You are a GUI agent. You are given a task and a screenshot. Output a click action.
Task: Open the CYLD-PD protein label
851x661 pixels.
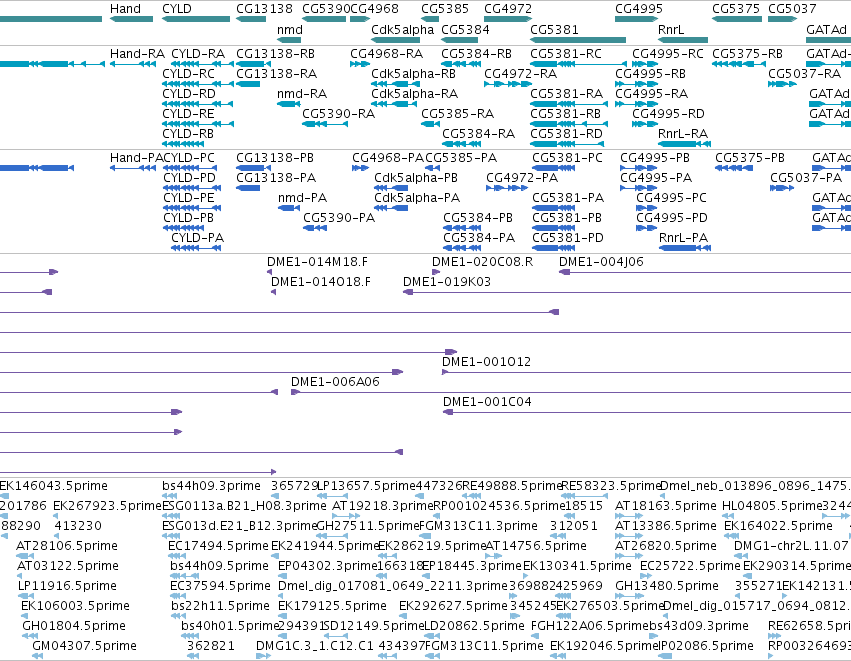189,178
